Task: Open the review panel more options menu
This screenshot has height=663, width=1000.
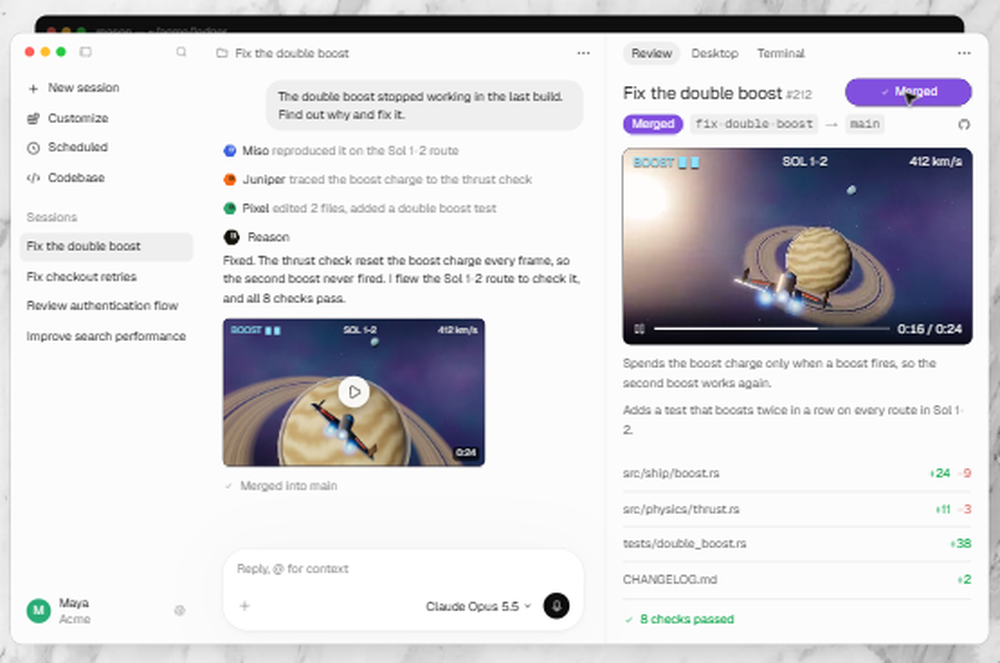Action: coord(964,53)
